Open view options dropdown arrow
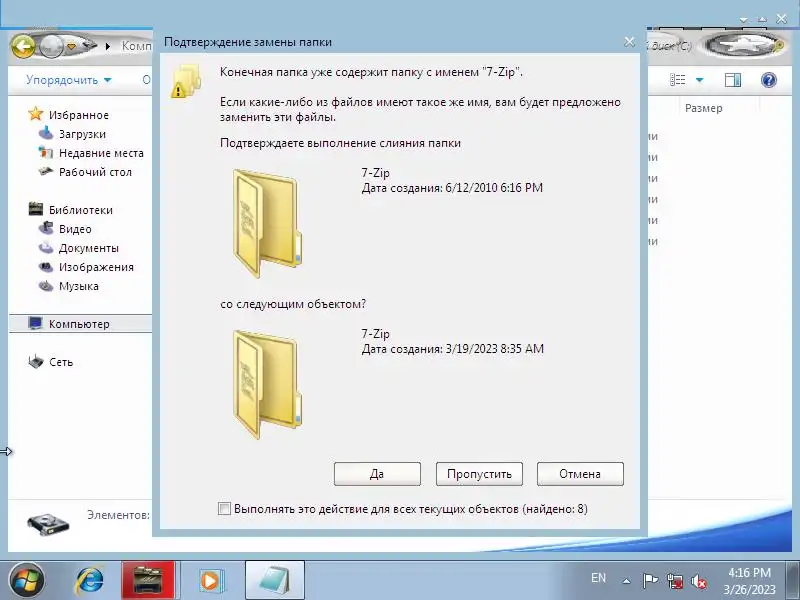 699,80
